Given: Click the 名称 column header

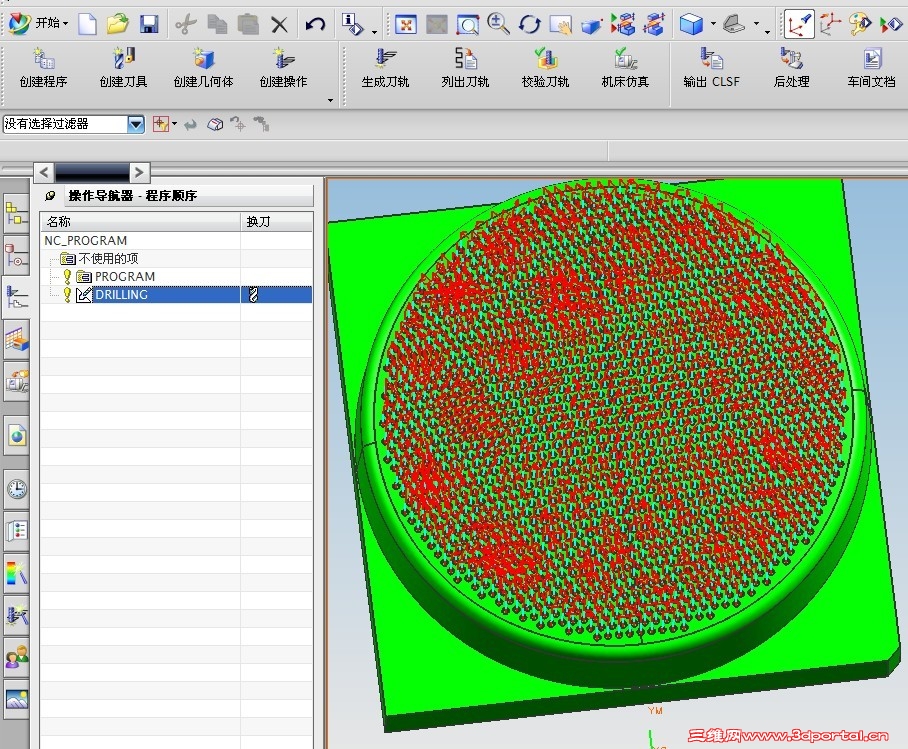Looking at the screenshot, I should (141, 221).
